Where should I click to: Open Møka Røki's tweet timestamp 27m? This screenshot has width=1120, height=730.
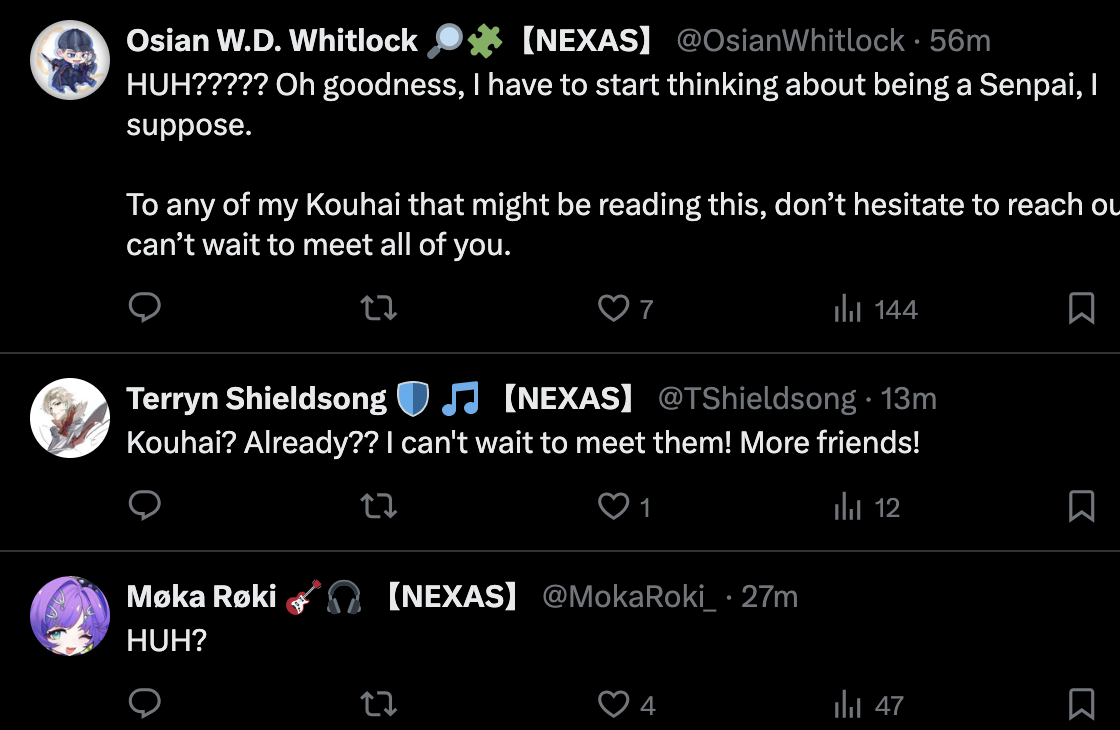[x=769, y=597]
